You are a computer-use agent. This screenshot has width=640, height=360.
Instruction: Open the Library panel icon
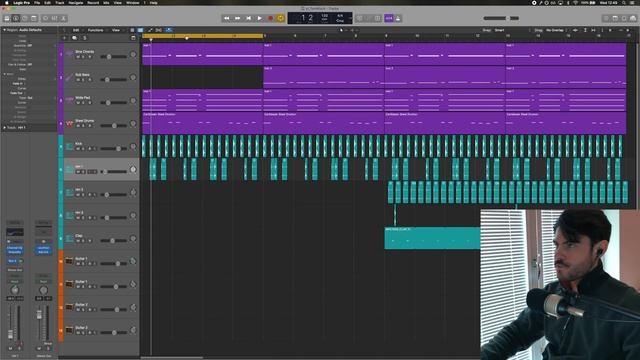click(x=7, y=18)
